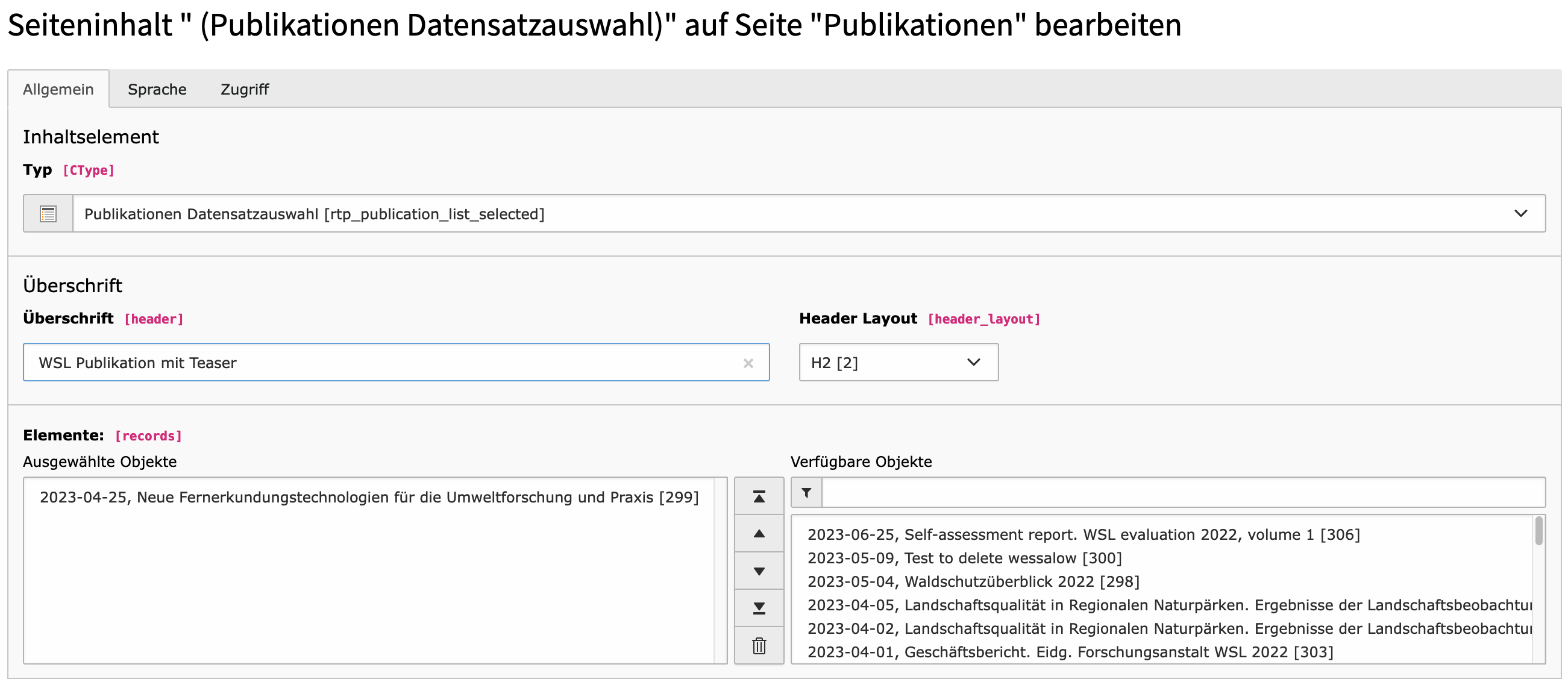This screenshot has width=1568, height=682.
Task: Click move-to-top icon for selected objects
Action: point(759,496)
